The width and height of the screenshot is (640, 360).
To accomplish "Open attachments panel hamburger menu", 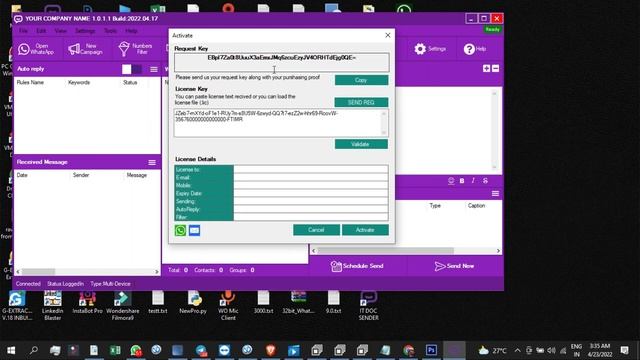I will (x=496, y=193).
